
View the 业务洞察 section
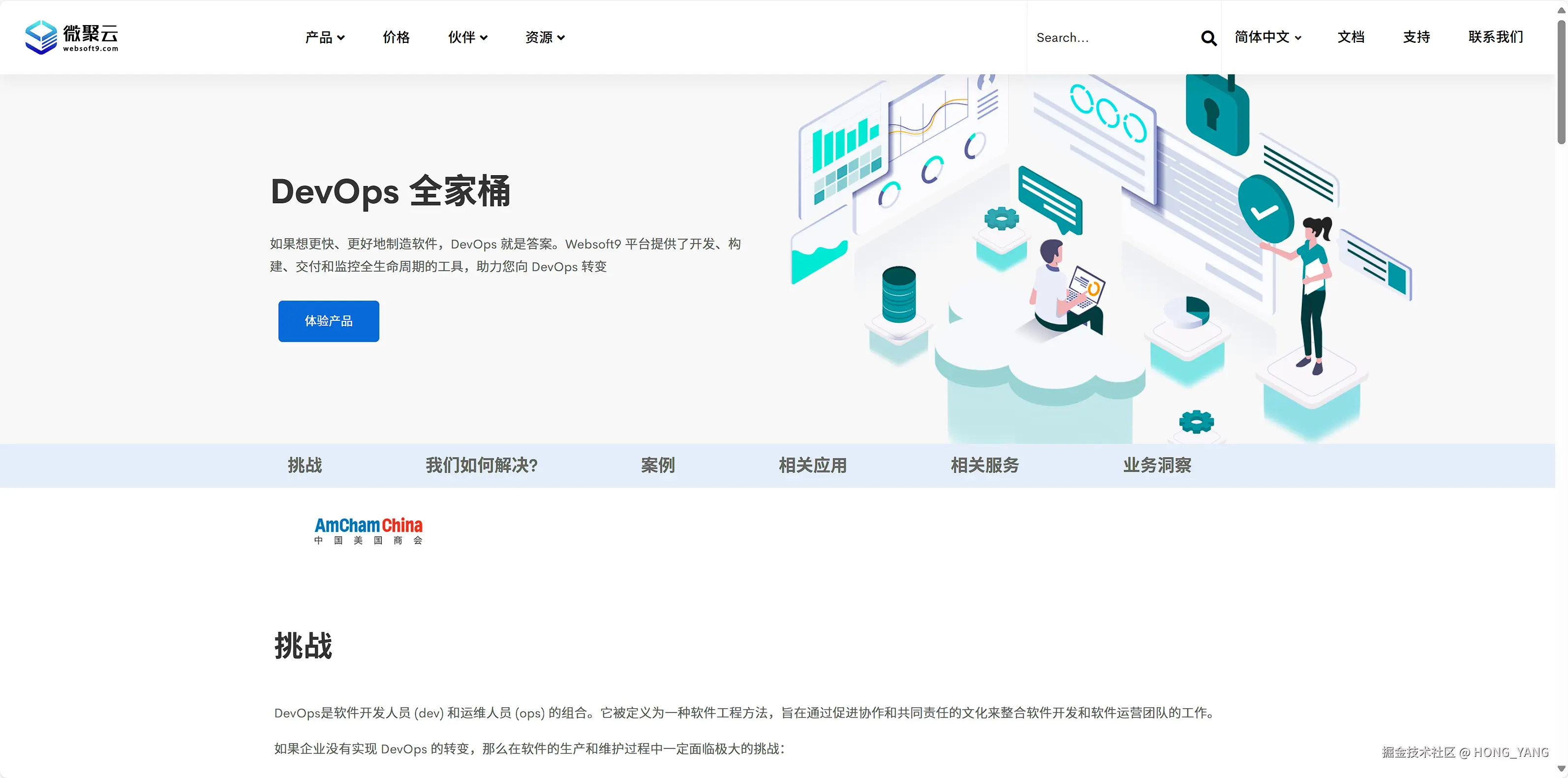[x=1157, y=465]
